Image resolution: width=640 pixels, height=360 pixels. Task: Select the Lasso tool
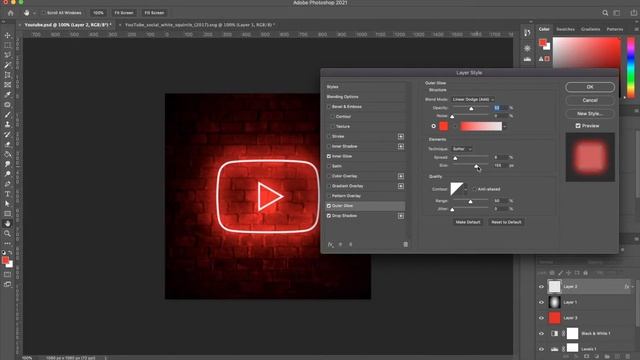pyautogui.click(x=7, y=55)
